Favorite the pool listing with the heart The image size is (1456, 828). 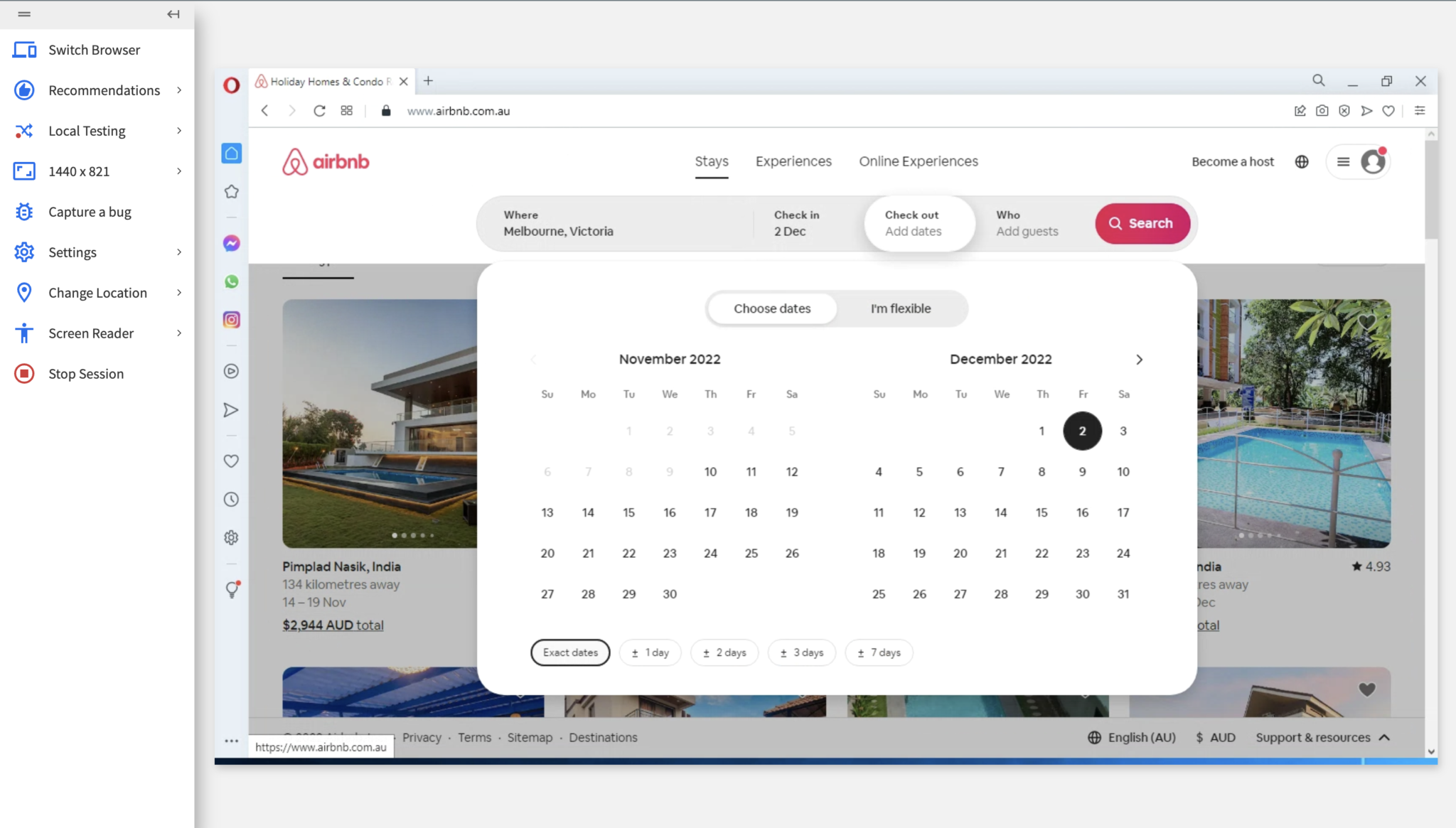pyautogui.click(x=1367, y=322)
